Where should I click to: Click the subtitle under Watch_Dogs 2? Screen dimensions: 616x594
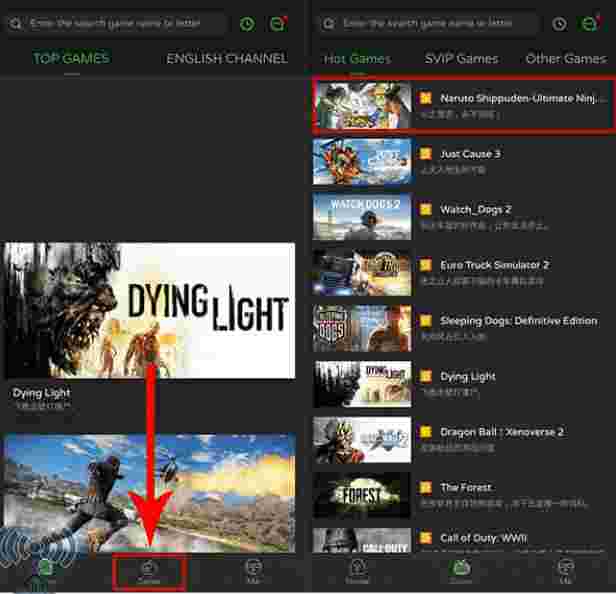(x=484, y=226)
